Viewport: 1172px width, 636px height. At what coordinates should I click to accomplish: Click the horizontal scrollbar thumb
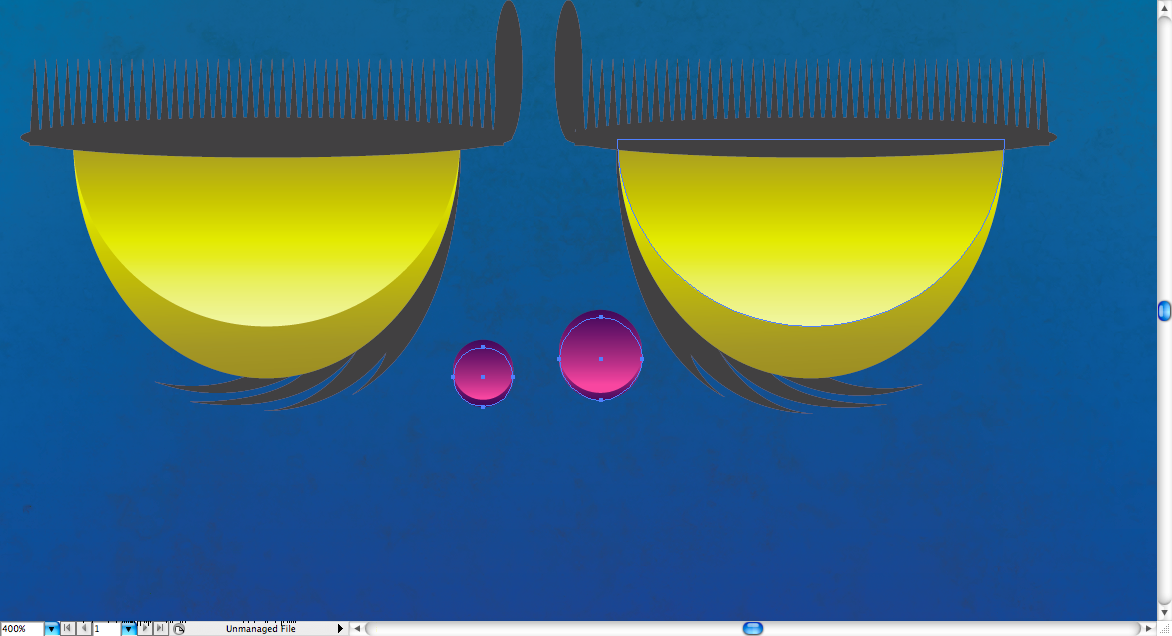click(753, 629)
